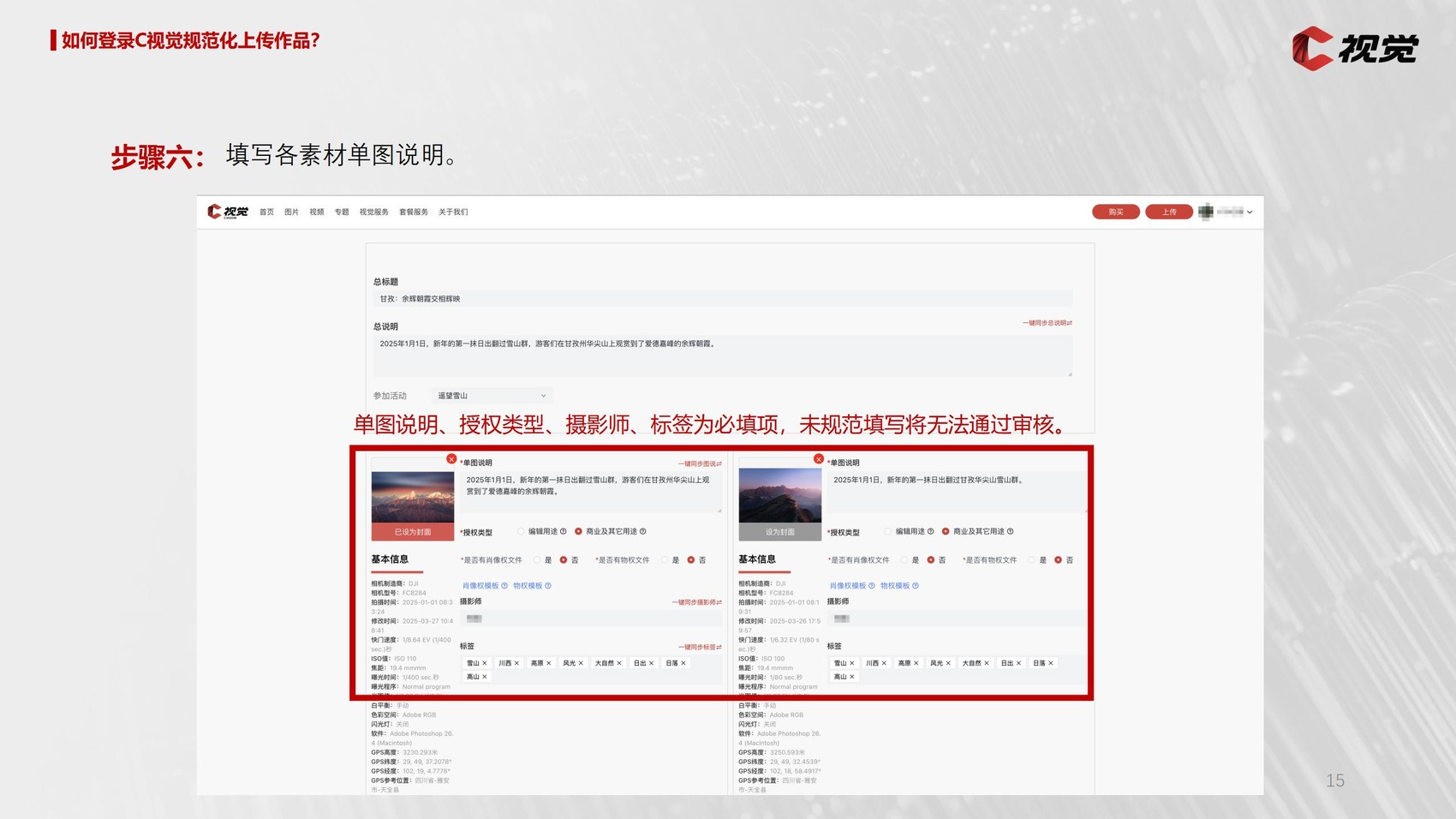This screenshot has width=1456, height=819.
Task: Select 是 for 是否有物权文件 on second image
Action: [x=1032, y=560]
